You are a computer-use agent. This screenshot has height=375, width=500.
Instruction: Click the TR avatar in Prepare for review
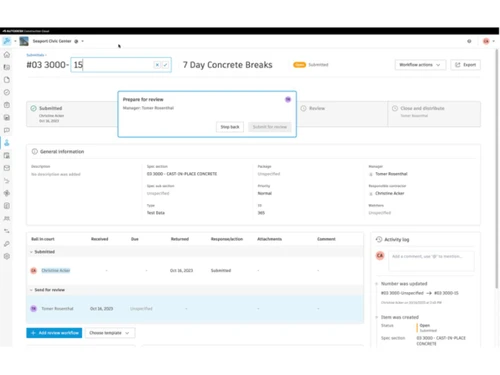point(288,99)
